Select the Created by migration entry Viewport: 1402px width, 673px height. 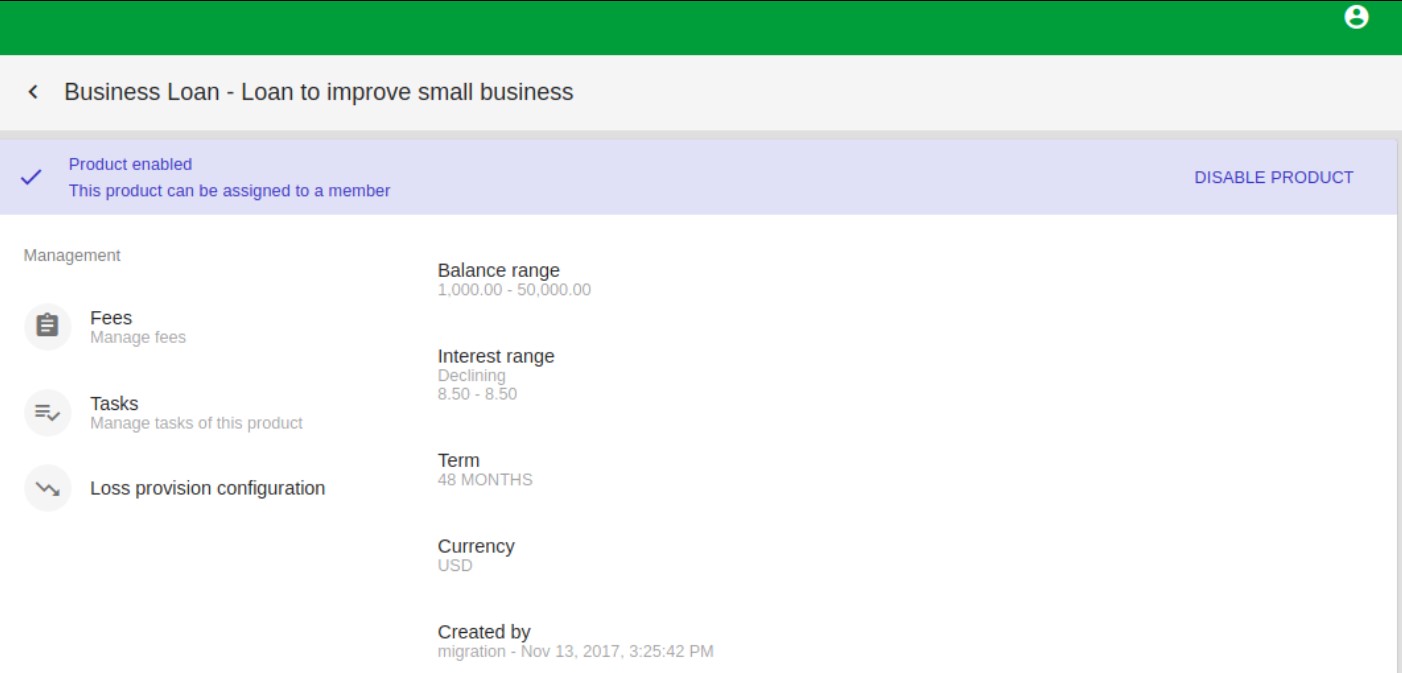(574, 650)
